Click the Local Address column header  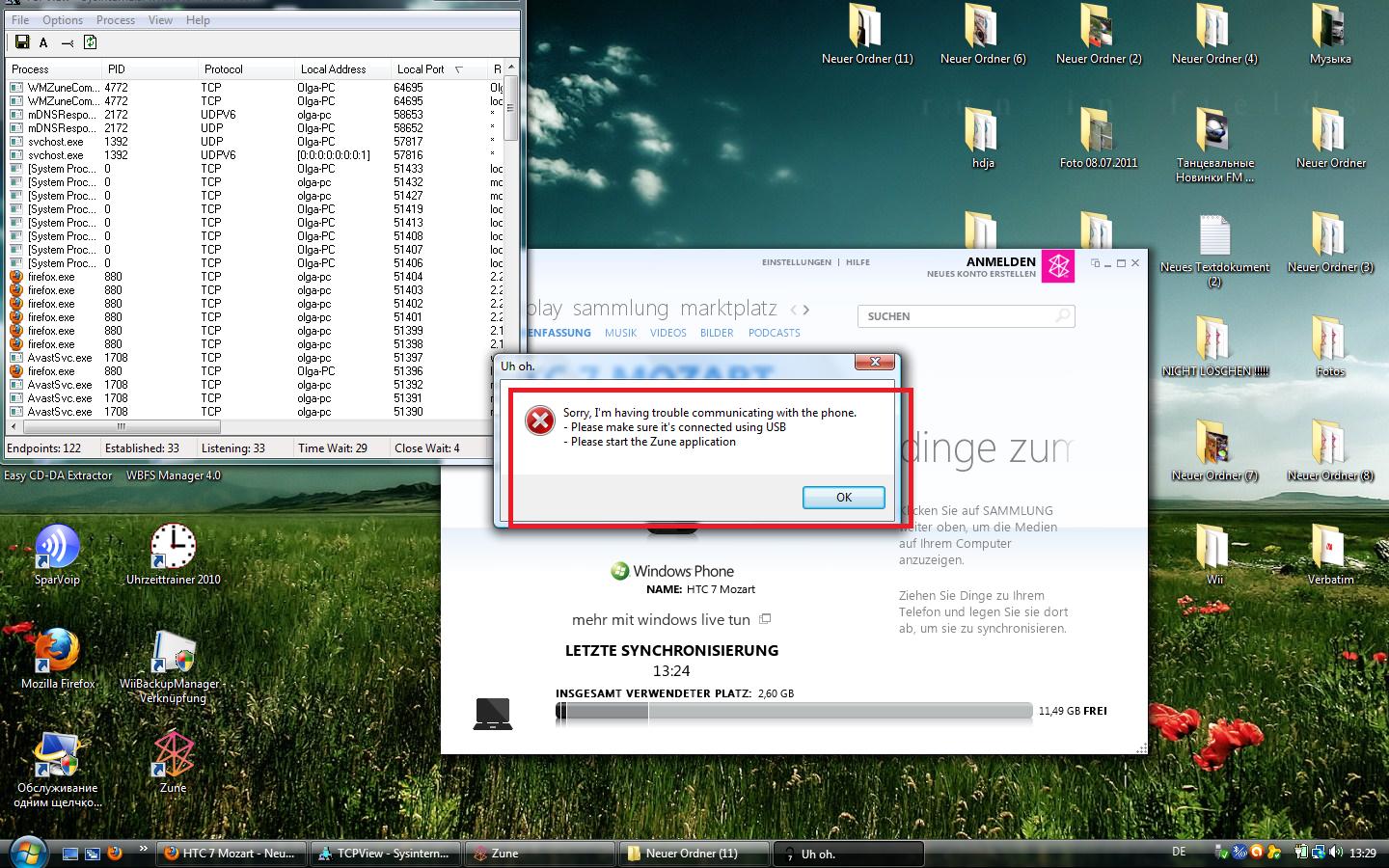click(342, 69)
